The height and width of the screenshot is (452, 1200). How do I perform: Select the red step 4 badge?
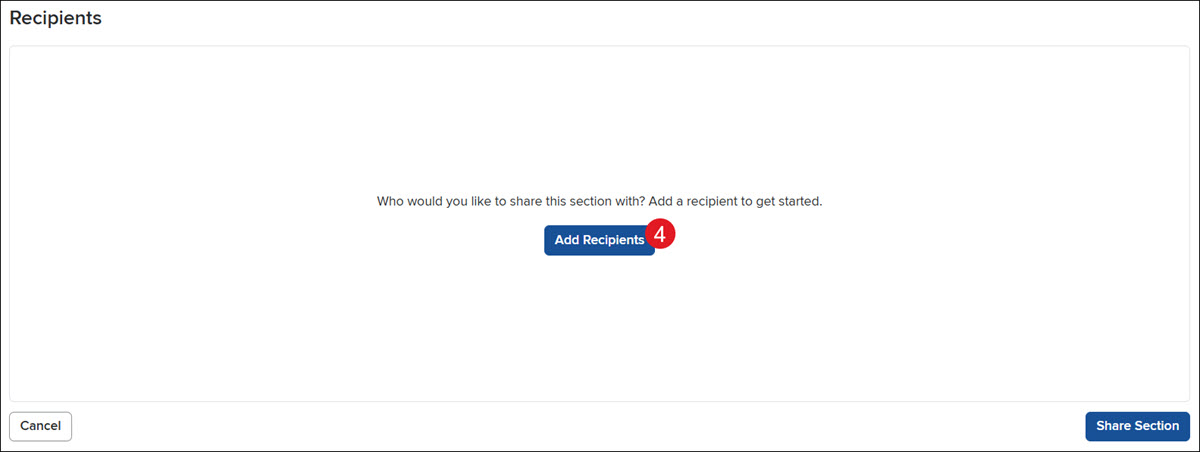pyautogui.click(x=662, y=233)
